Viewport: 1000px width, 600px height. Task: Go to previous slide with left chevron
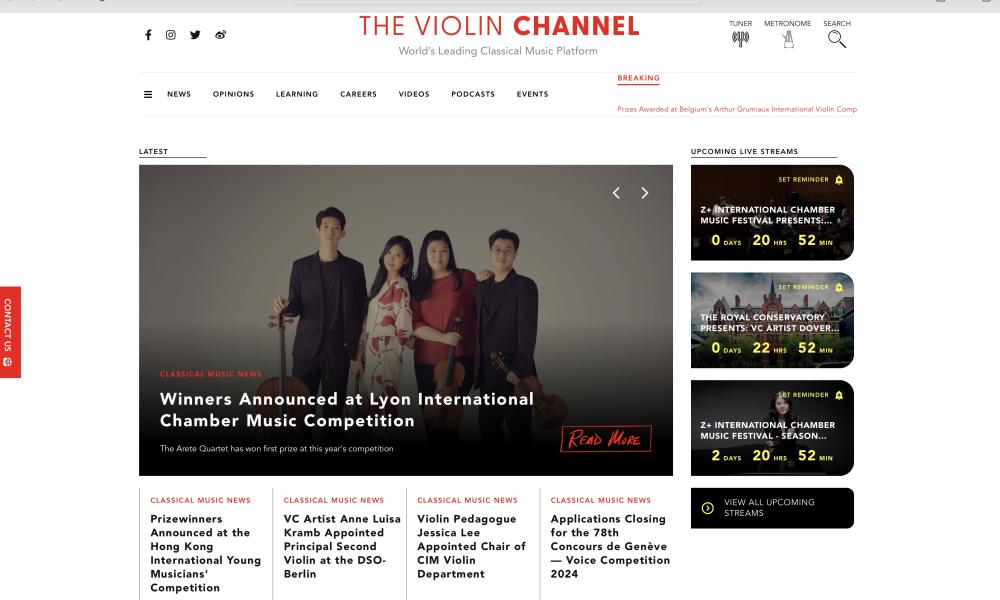point(616,193)
